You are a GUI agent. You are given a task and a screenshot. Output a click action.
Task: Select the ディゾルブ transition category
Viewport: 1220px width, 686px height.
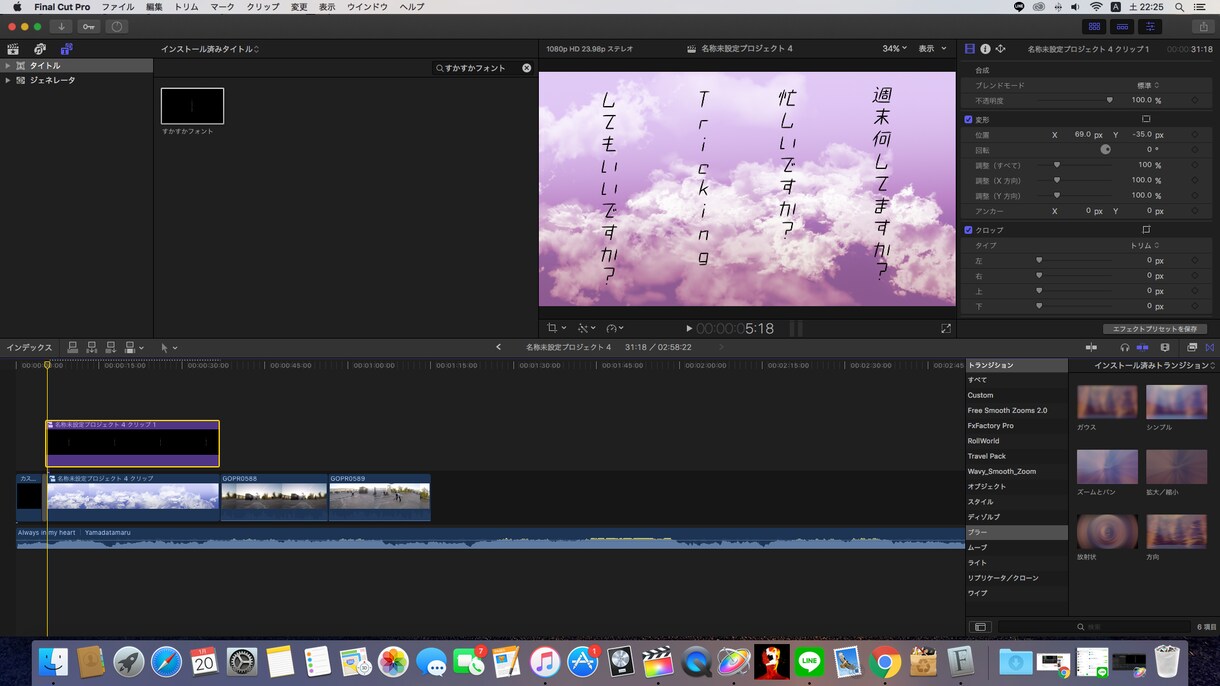click(x=1016, y=517)
